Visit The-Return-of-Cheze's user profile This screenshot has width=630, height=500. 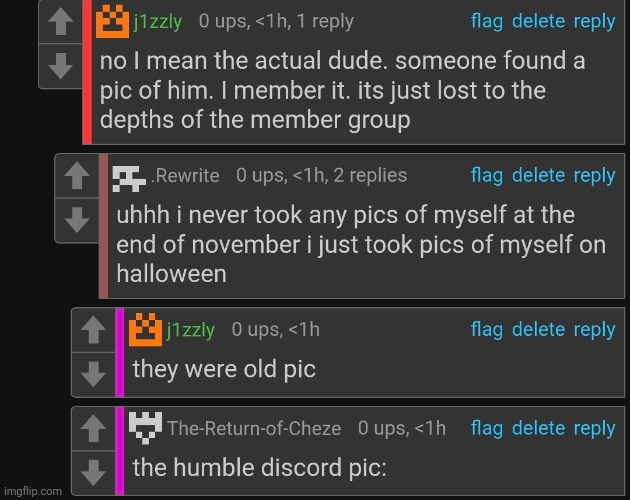(x=254, y=428)
